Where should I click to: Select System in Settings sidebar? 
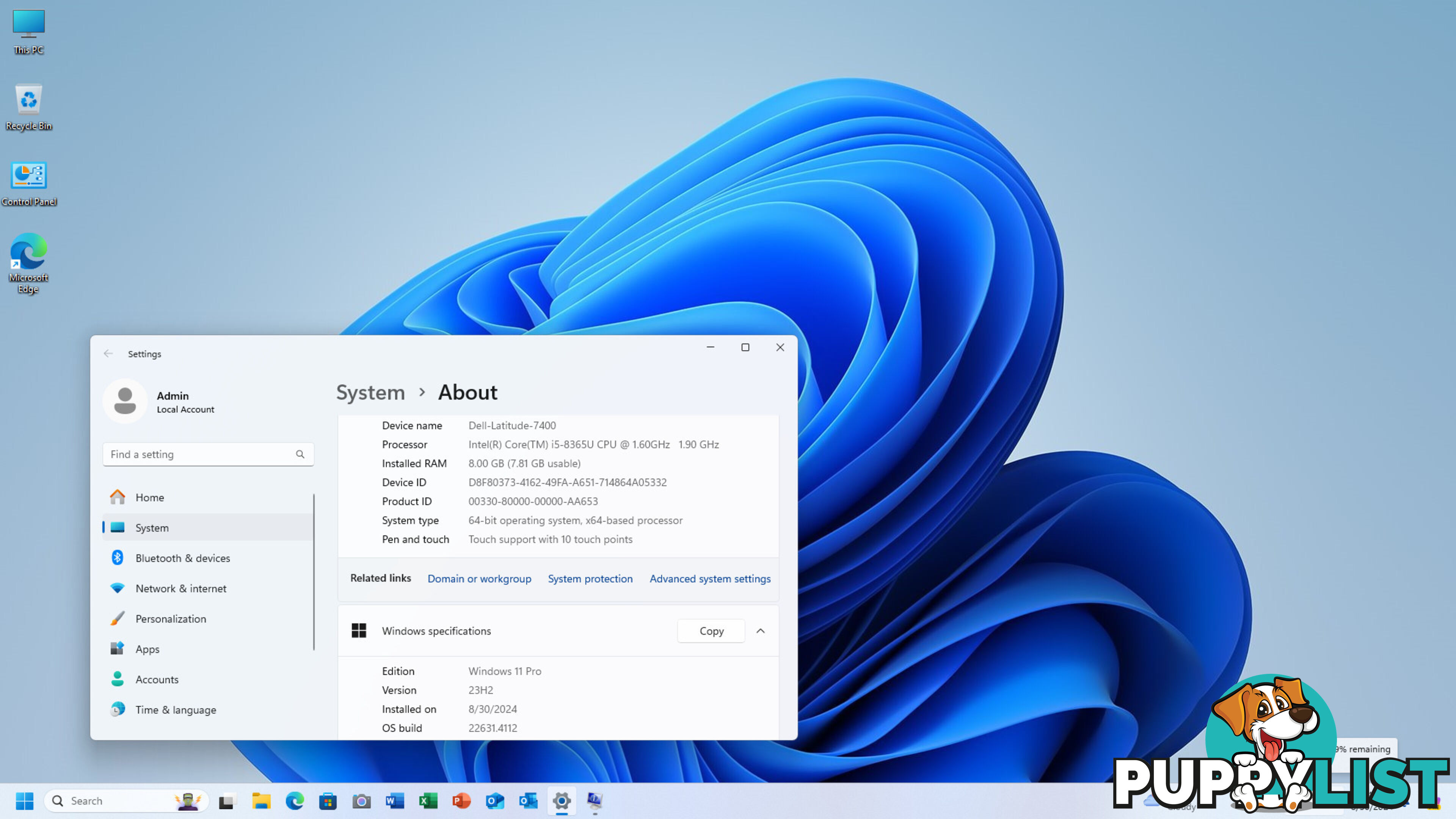pyautogui.click(x=208, y=527)
